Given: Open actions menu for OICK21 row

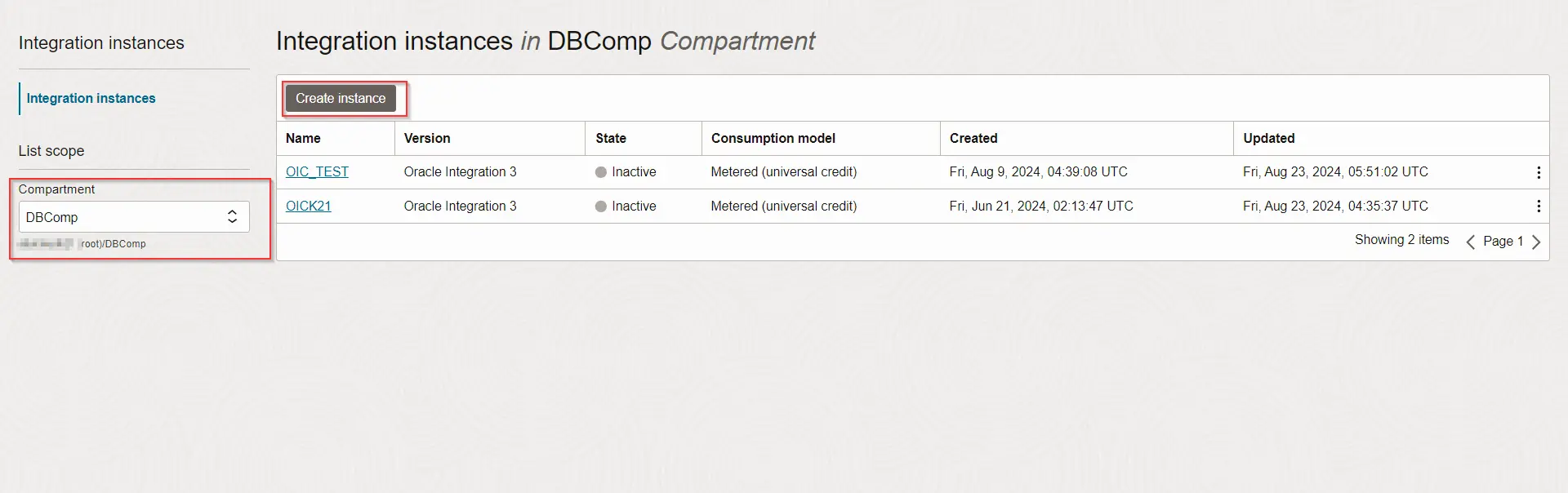Looking at the screenshot, I should tap(1538, 207).
